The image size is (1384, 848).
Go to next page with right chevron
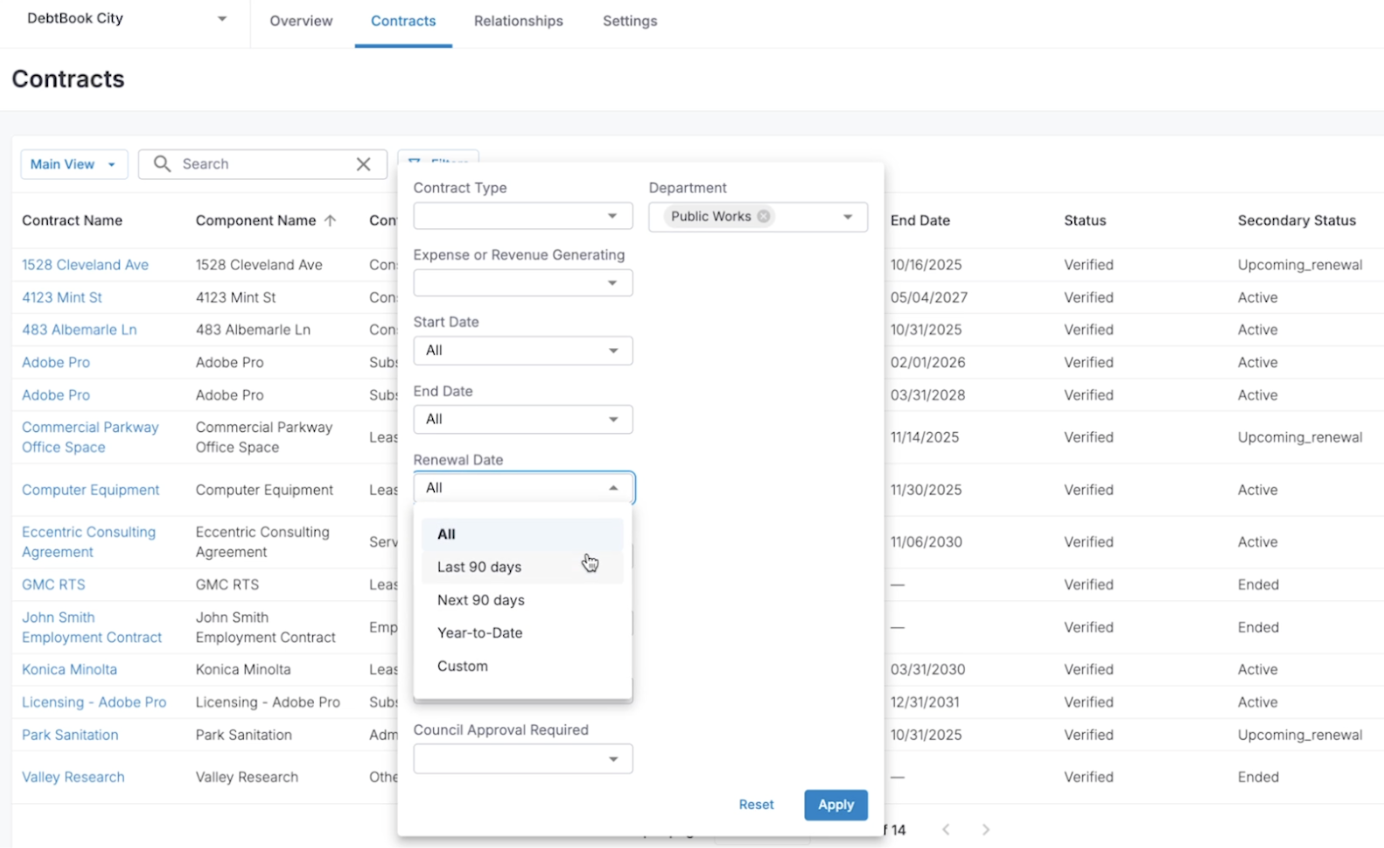point(987,829)
